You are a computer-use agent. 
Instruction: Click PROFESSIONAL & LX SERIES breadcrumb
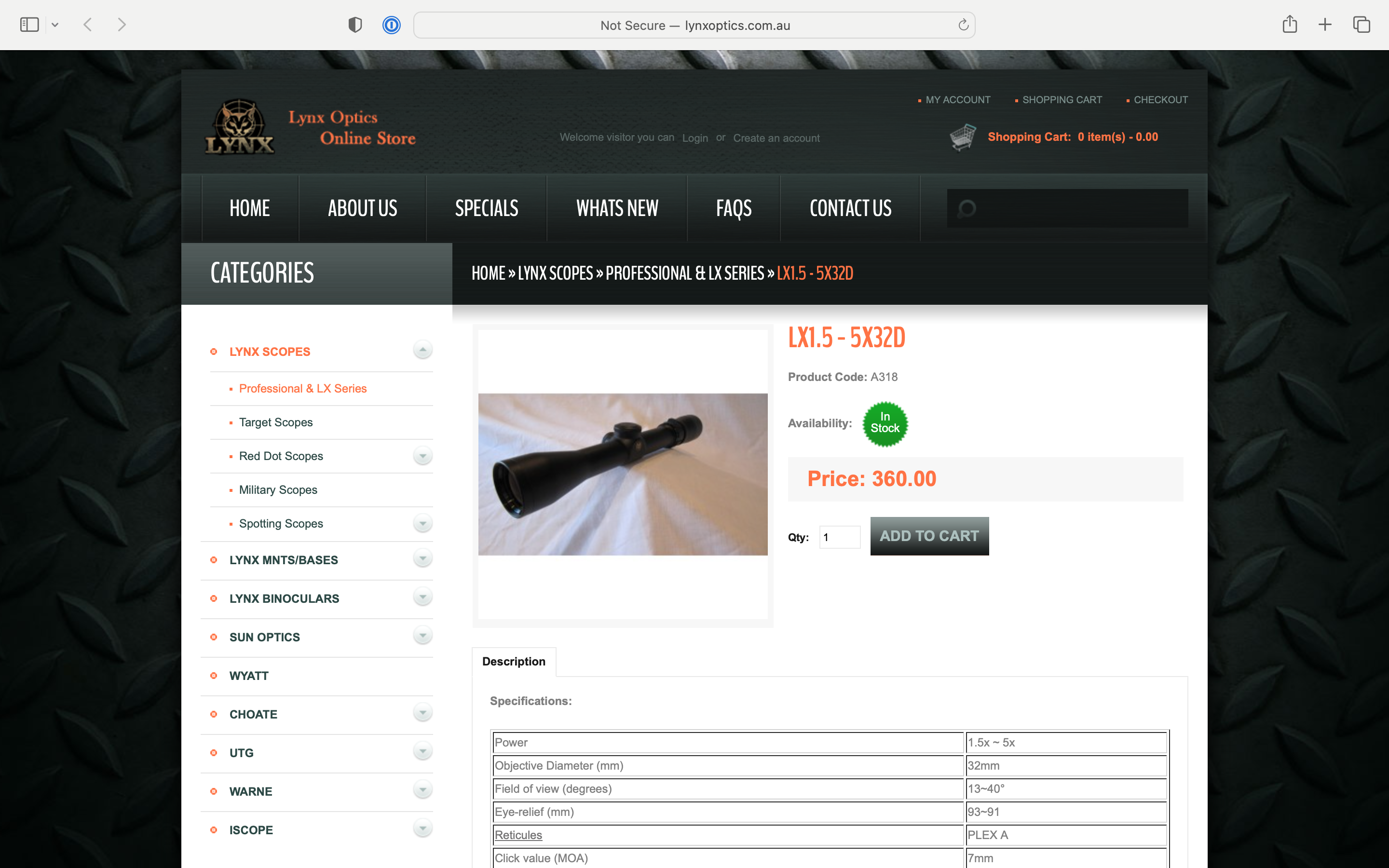coord(685,273)
